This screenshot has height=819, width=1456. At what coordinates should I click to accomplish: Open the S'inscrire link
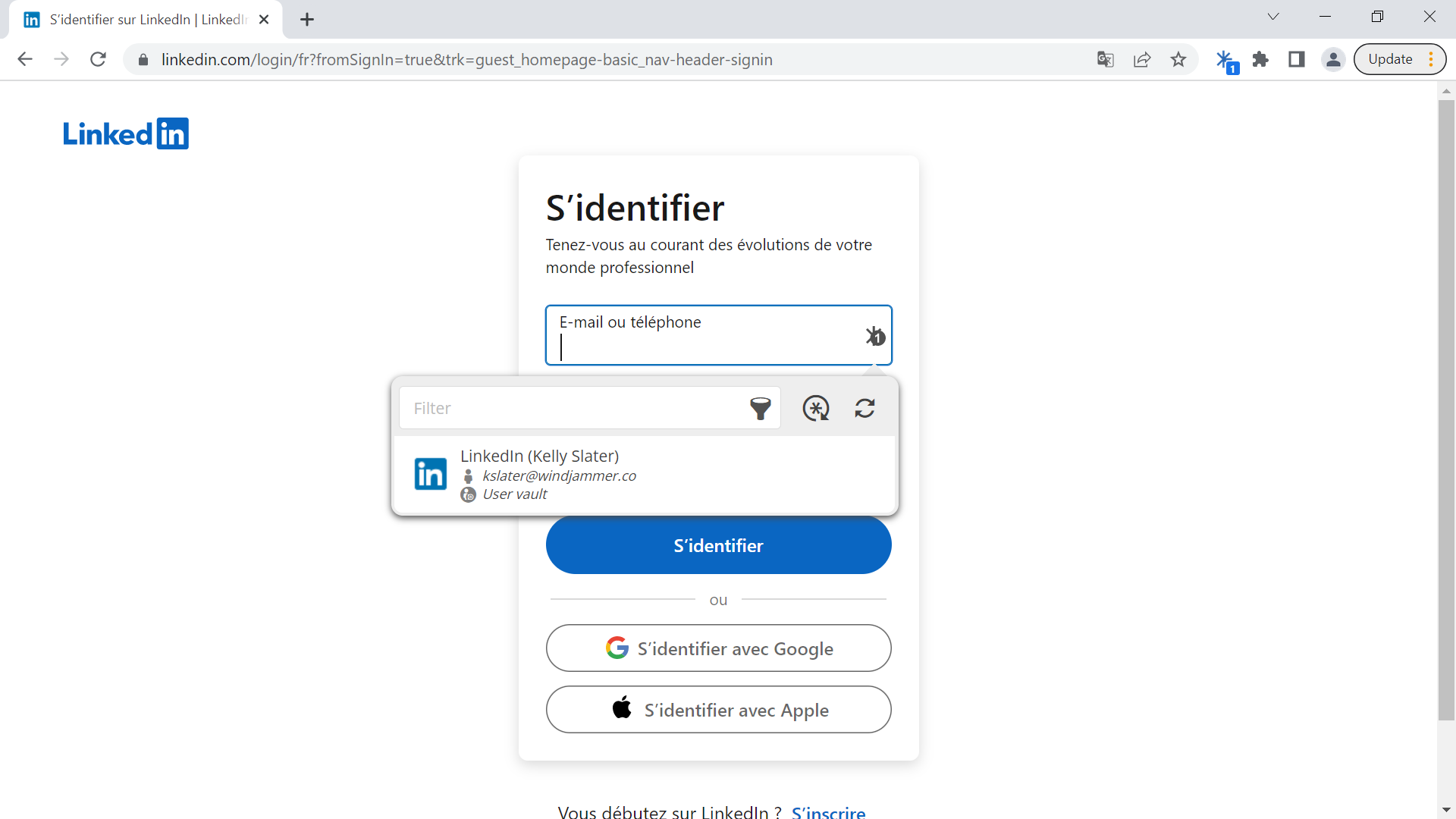(x=828, y=811)
